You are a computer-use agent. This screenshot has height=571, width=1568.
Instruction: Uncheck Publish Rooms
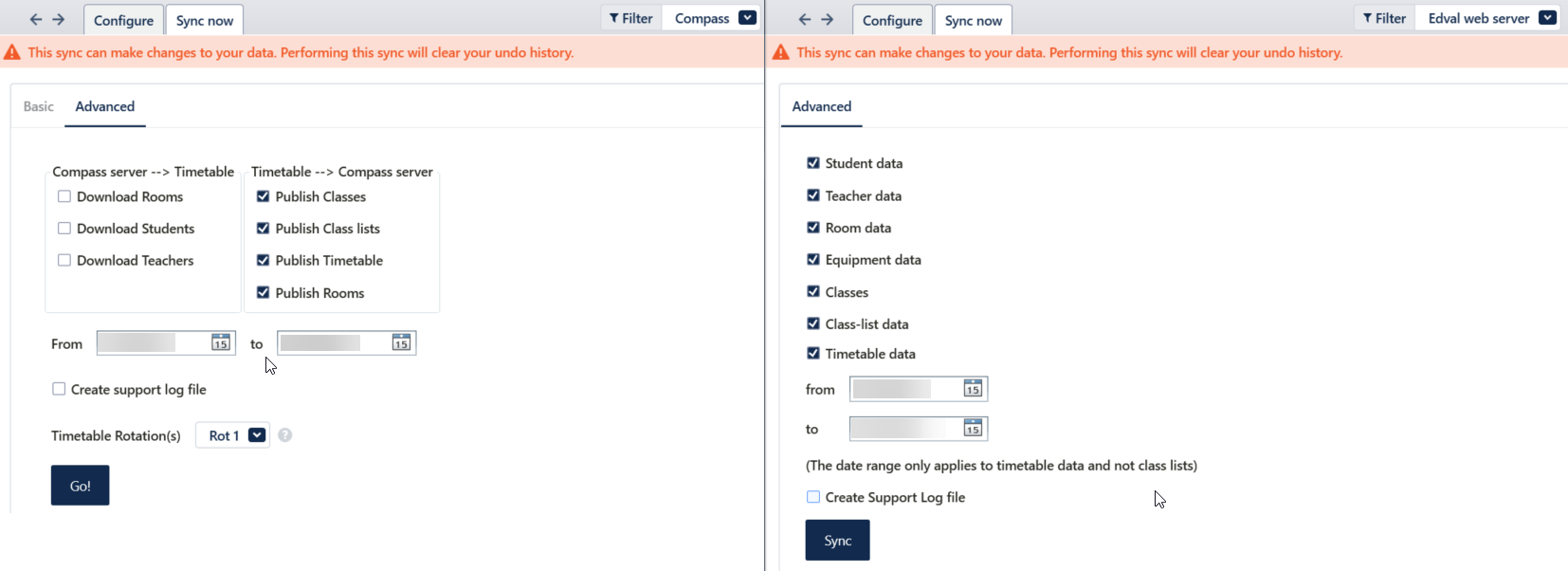pos(264,292)
